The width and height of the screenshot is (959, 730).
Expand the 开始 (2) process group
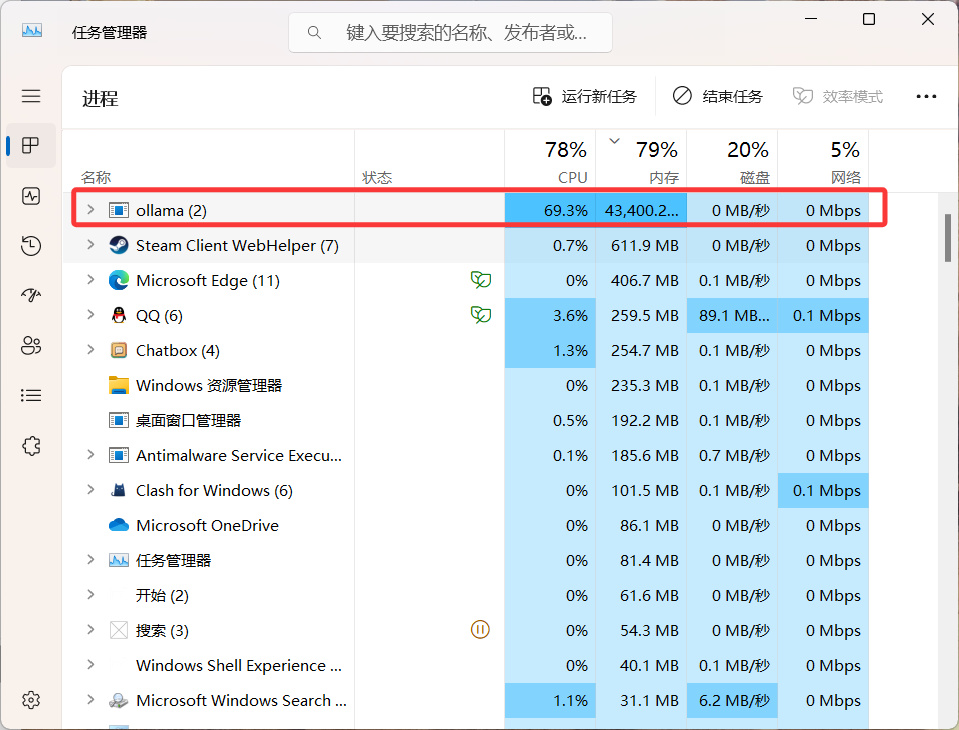coord(91,594)
